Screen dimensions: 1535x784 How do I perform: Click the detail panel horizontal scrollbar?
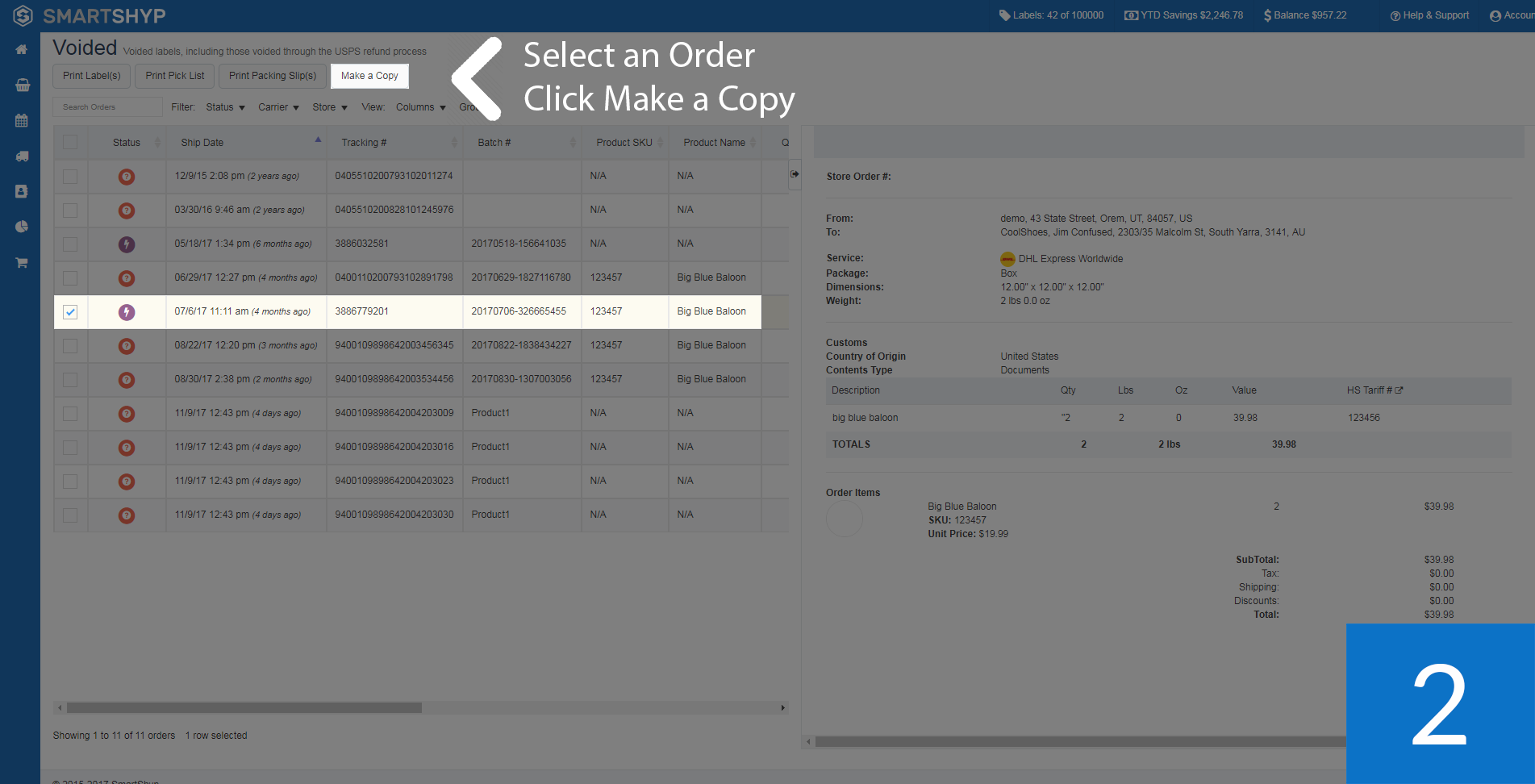[1081, 741]
